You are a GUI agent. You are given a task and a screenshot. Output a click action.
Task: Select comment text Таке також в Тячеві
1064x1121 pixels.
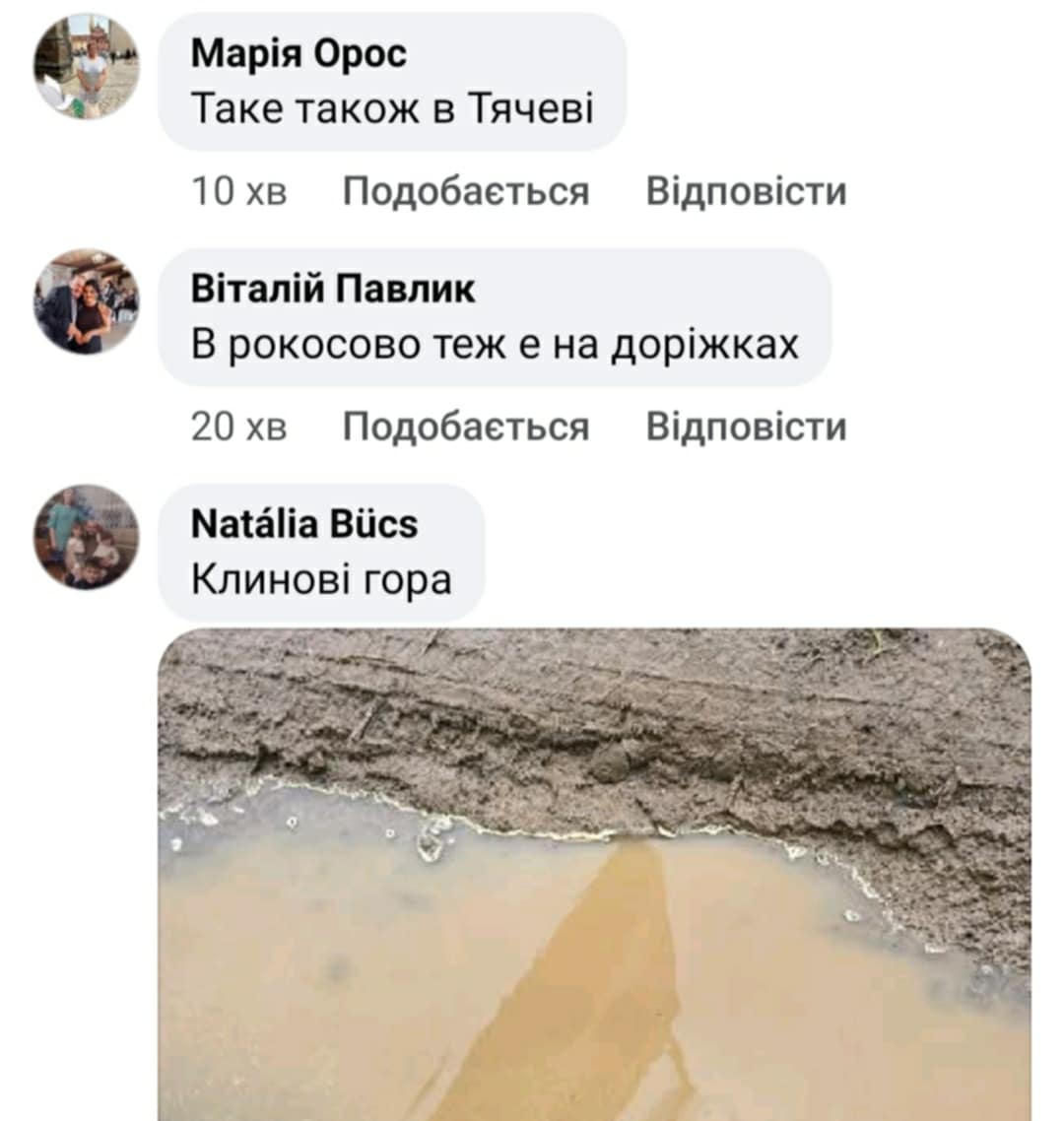(392, 108)
